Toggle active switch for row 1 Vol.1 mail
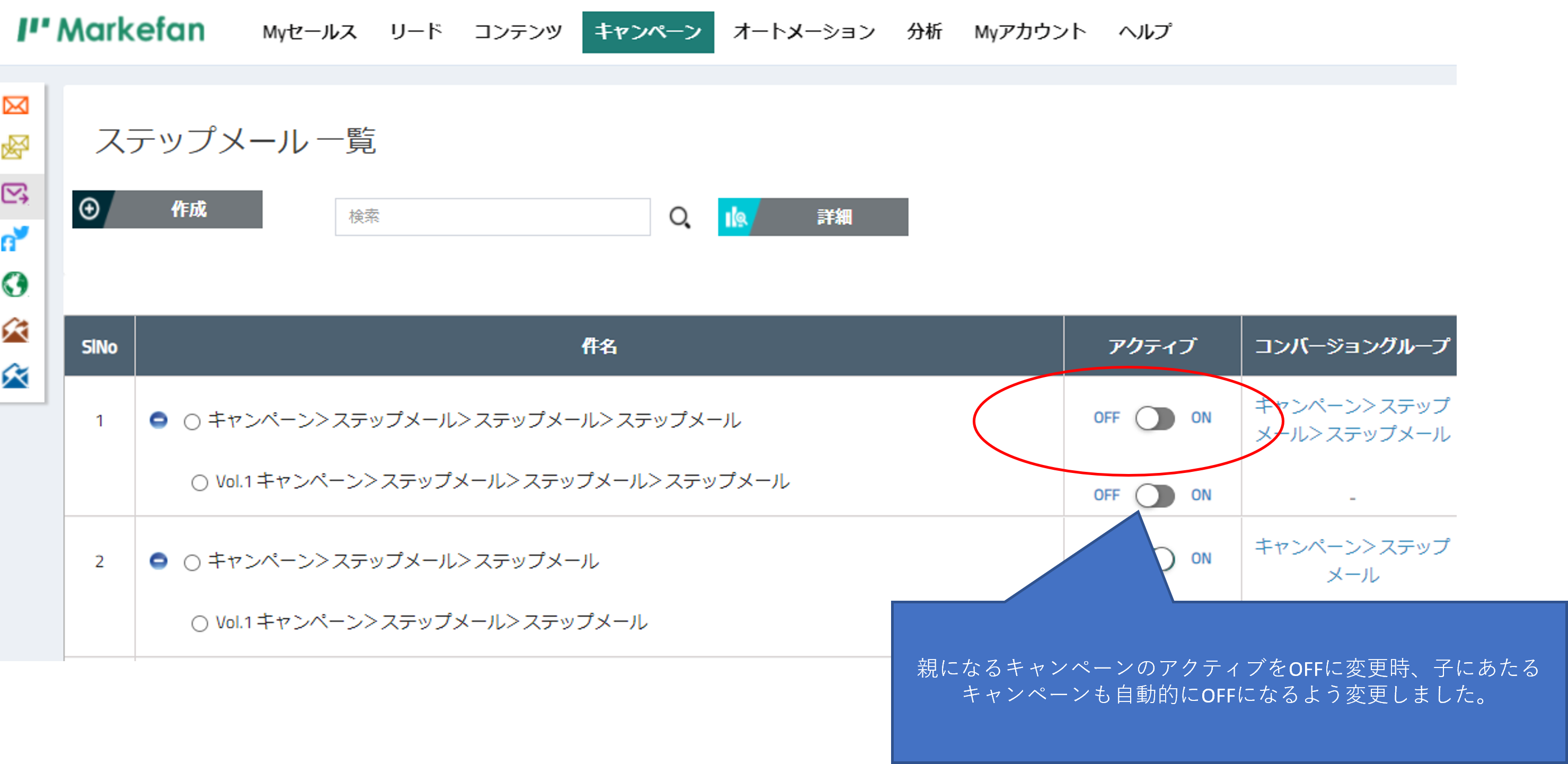This screenshot has height=764, width=1568. [1154, 496]
